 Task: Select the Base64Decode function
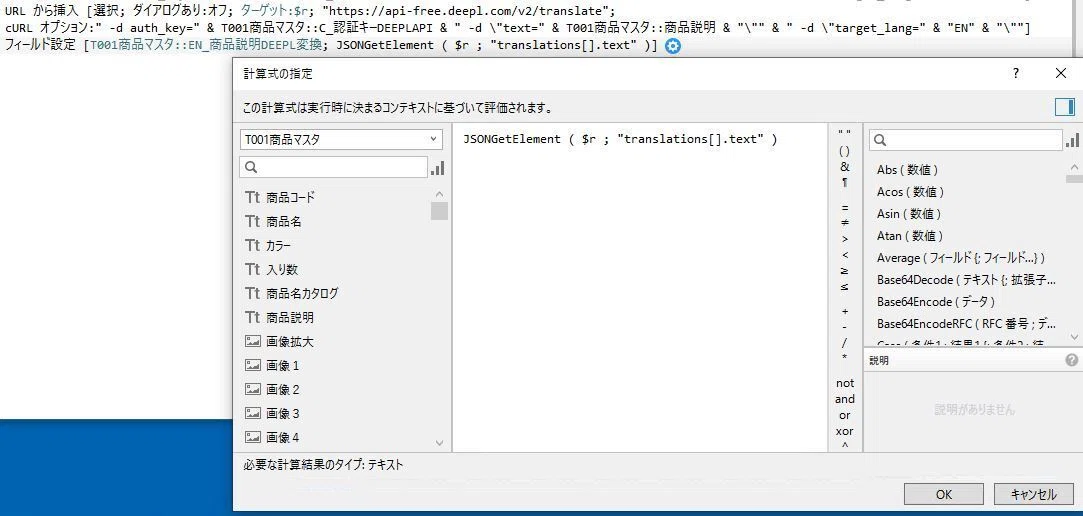(967, 280)
